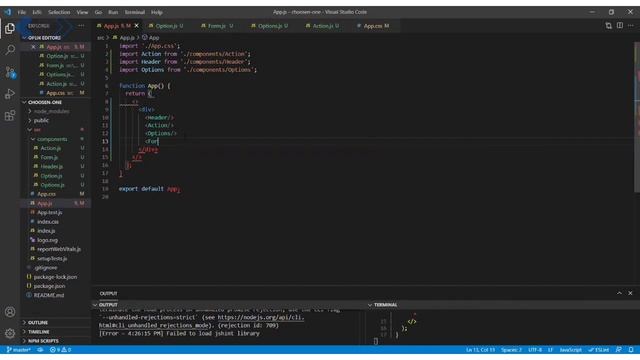
Task: Open editor more actions ellipsis at top right
Action: pos(631,25)
